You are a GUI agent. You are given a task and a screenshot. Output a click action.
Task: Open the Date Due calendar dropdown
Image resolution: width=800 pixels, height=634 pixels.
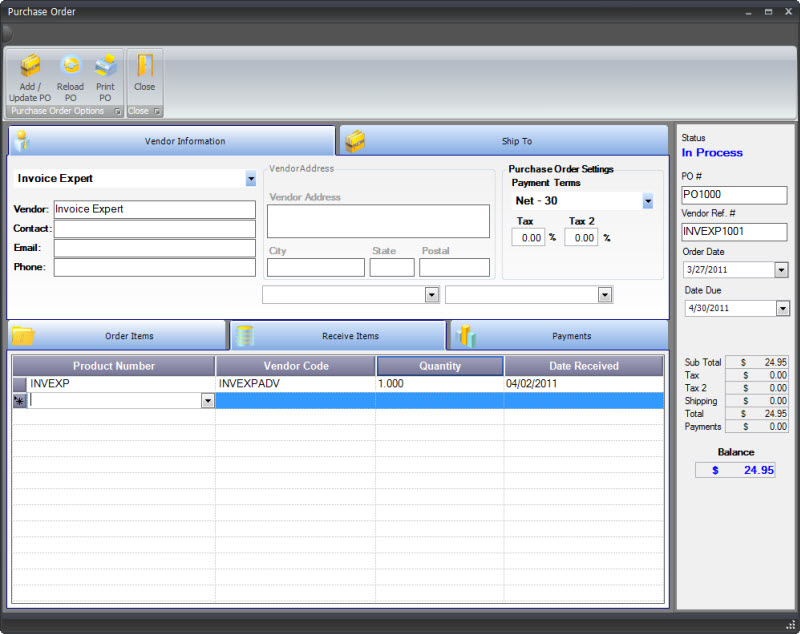tap(782, 308)
